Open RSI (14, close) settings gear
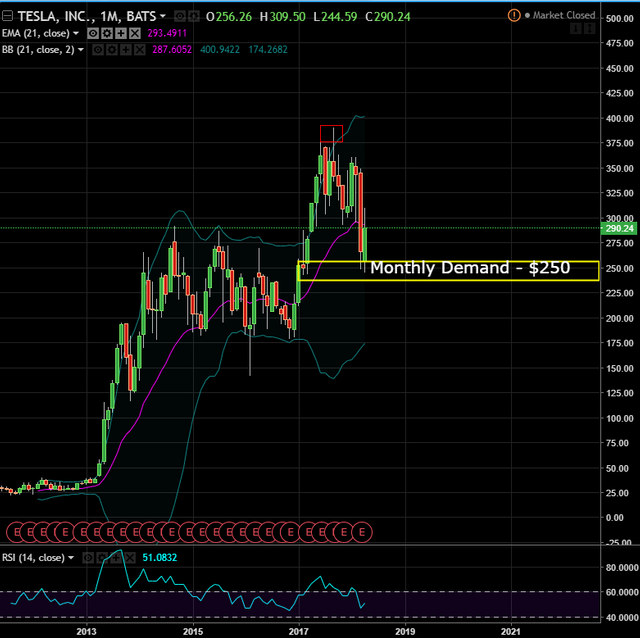This screenshot has width=640, height=638. (x=102, y=558)
